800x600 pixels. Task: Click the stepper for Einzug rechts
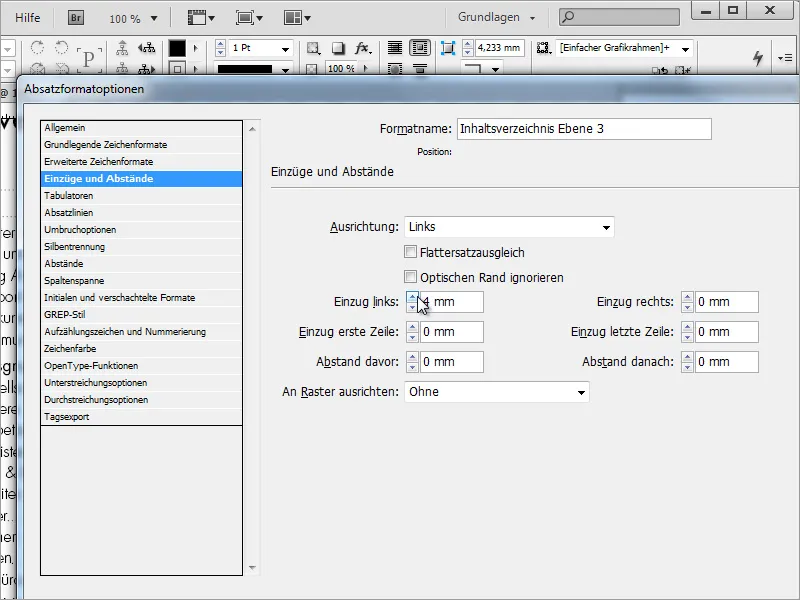687,302
